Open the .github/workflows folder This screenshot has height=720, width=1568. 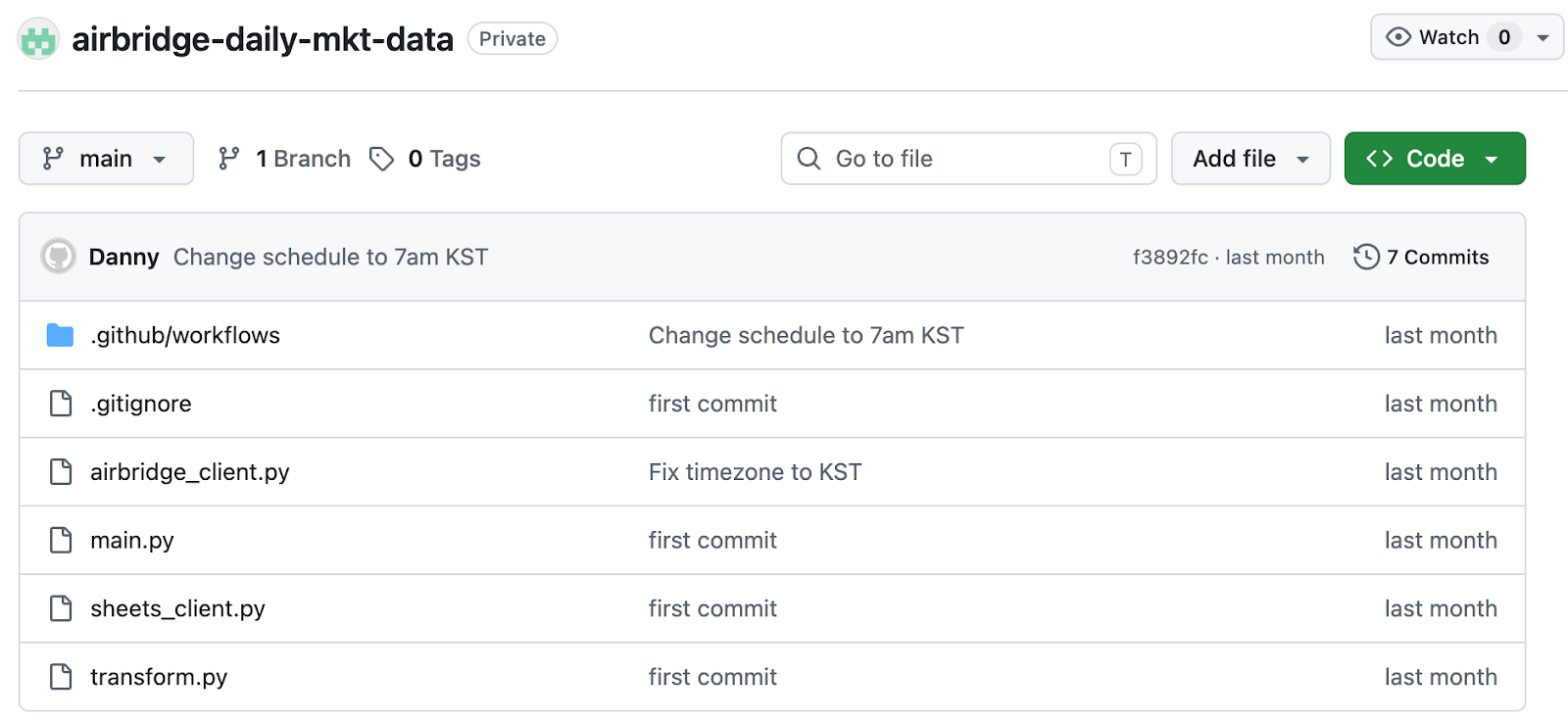[185, 335]
